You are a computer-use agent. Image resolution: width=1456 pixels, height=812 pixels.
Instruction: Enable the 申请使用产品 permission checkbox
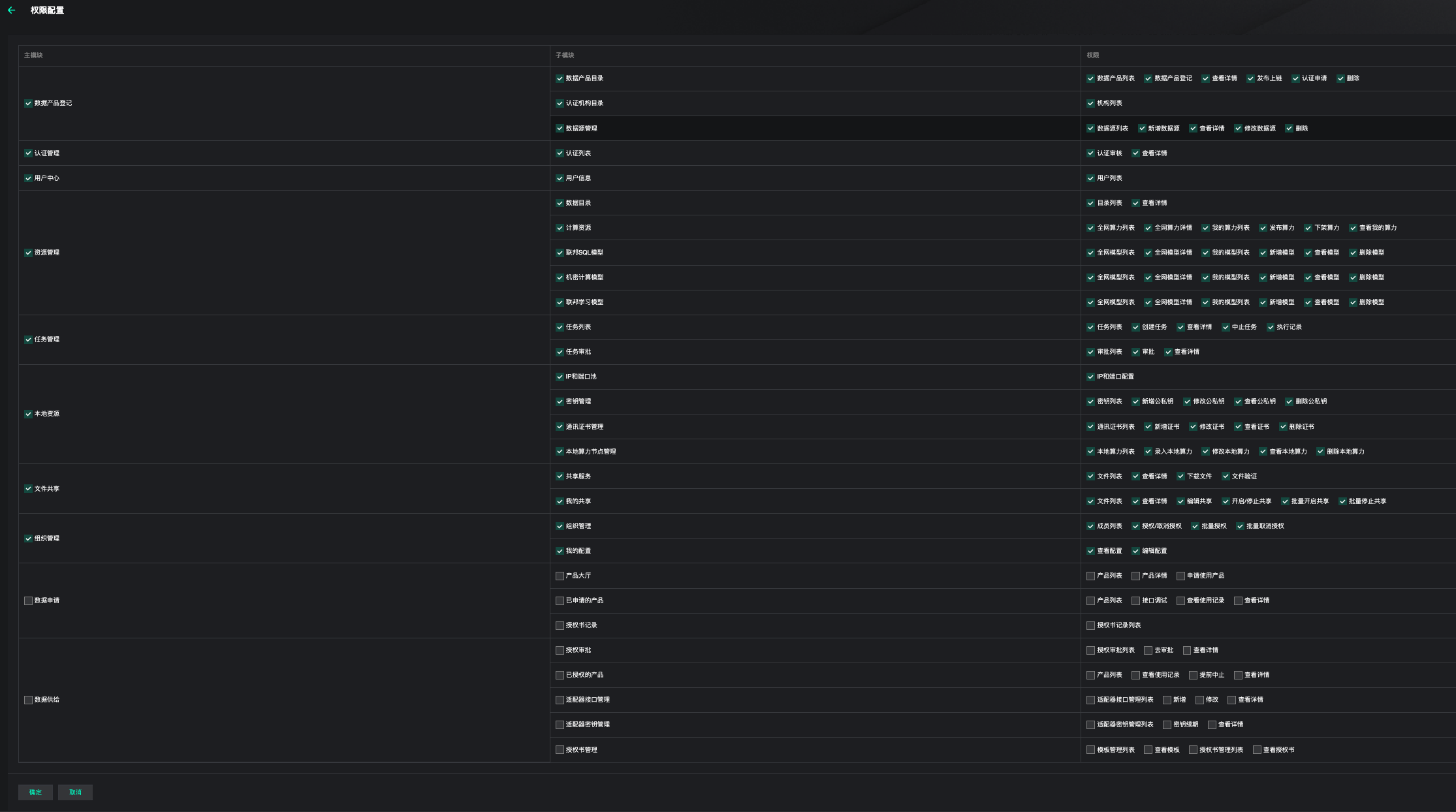1180,576
